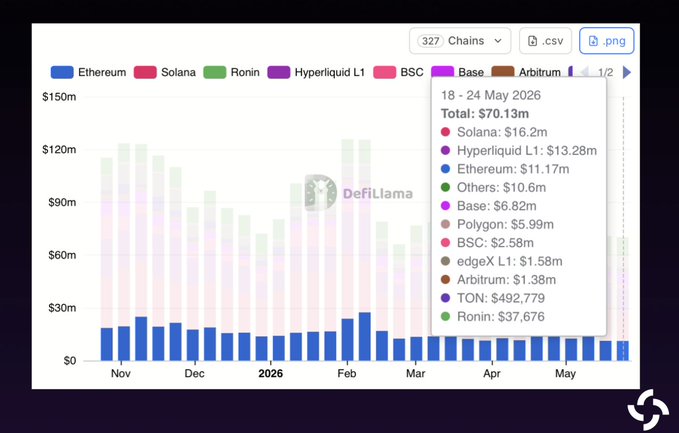Image resolution: width=679 pixels, height=433 pixels.
Task: Click the Solana: $16.2m tooltip row
Action: pos(494,132)
